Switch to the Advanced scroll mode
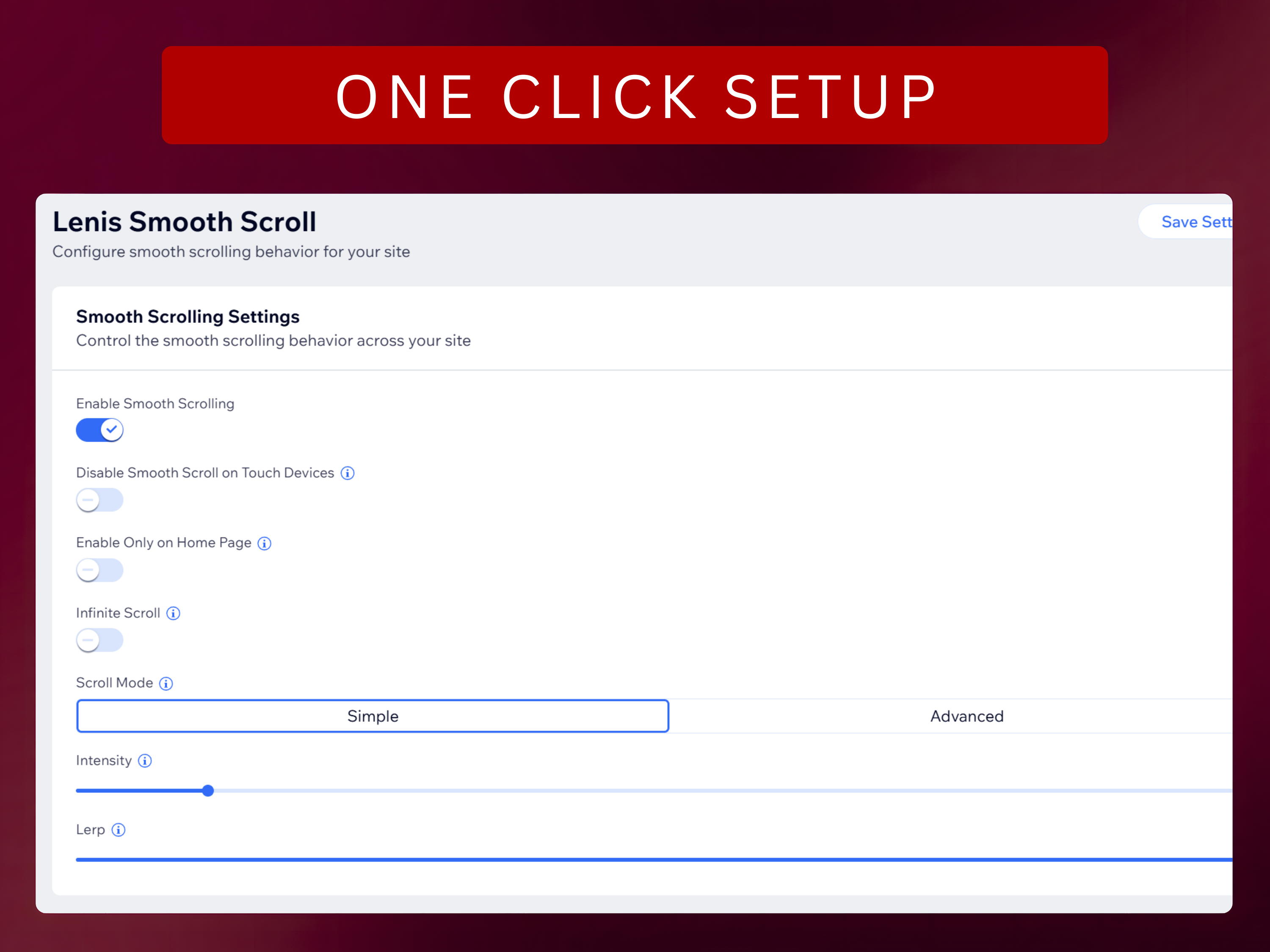Image resolution: width=1270 pixels, height=952 pixels. [966, 716]
